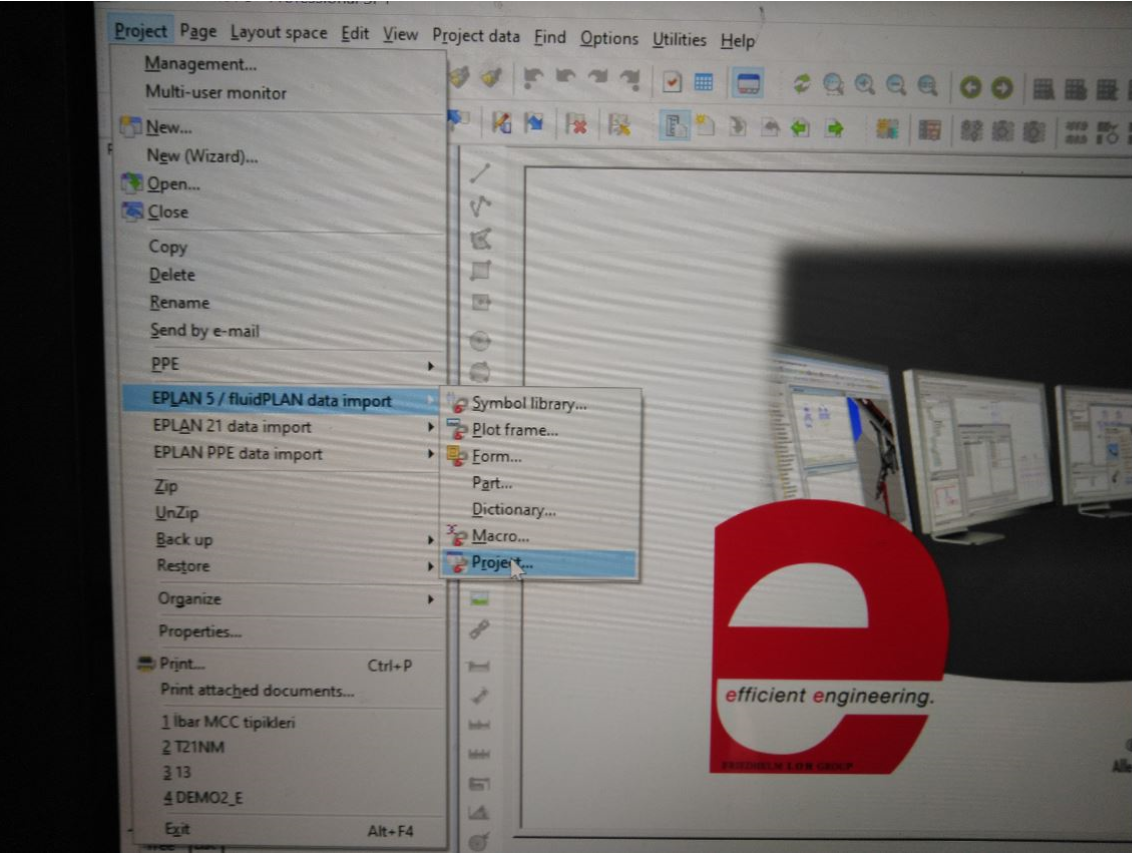Viewport: 1132px width, 854px height.
Task: Select the Line drawing tool
Action: (x=480, y=173)
